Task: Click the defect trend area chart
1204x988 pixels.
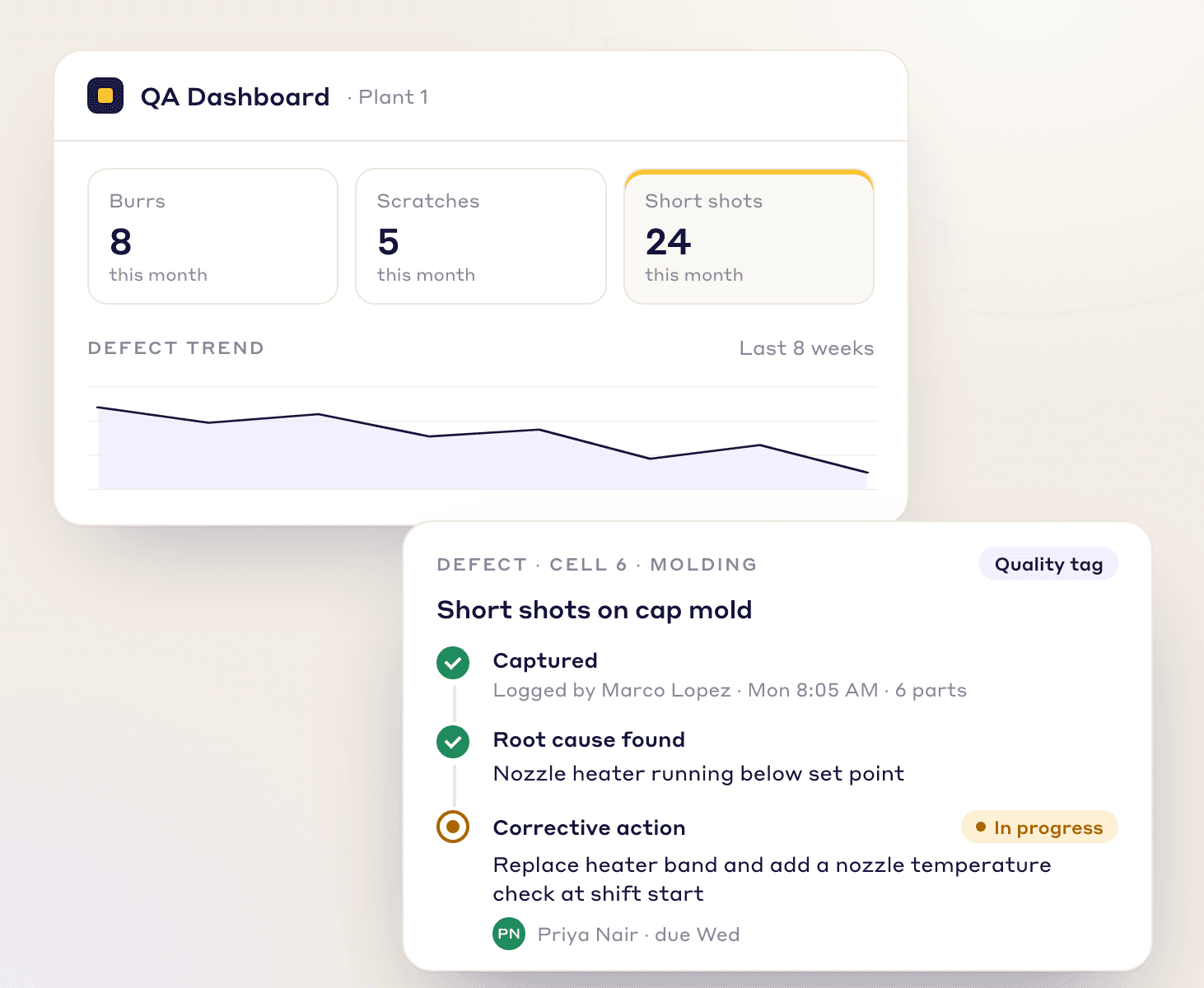Action: 483,438
